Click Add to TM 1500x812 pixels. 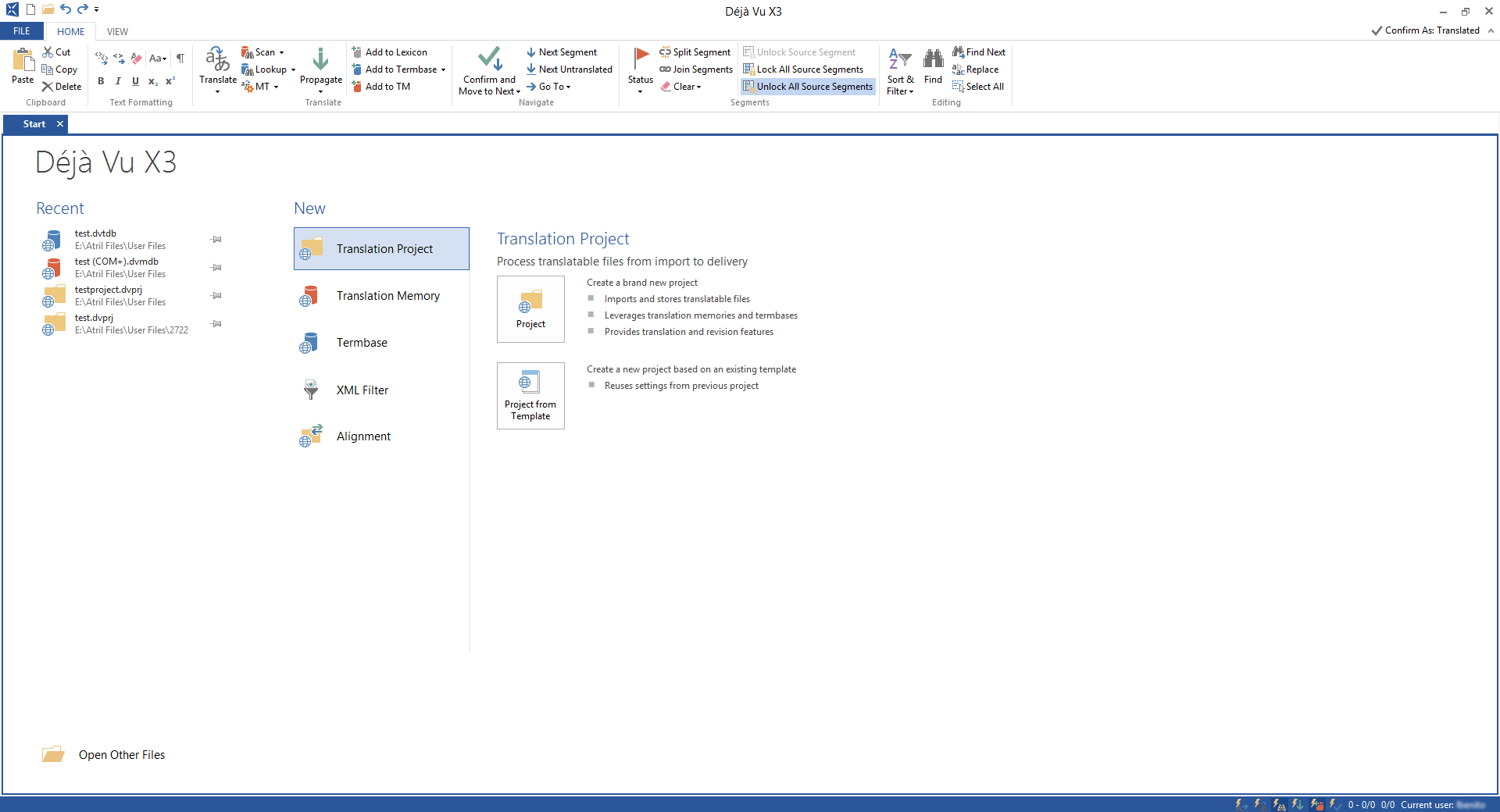[x=380, y=87]
